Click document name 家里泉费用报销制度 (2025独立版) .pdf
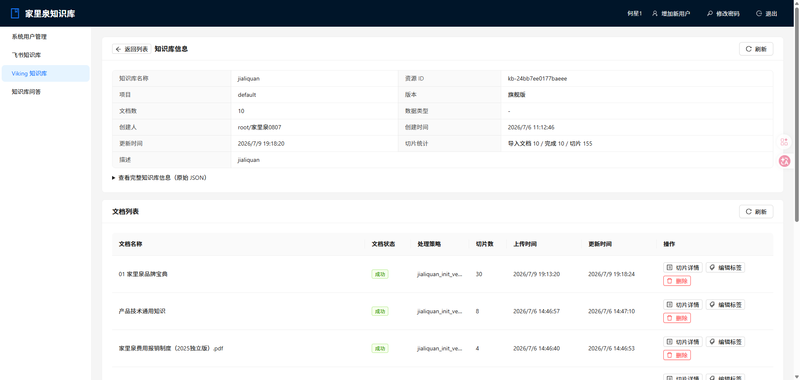 [x=171, y=348]
